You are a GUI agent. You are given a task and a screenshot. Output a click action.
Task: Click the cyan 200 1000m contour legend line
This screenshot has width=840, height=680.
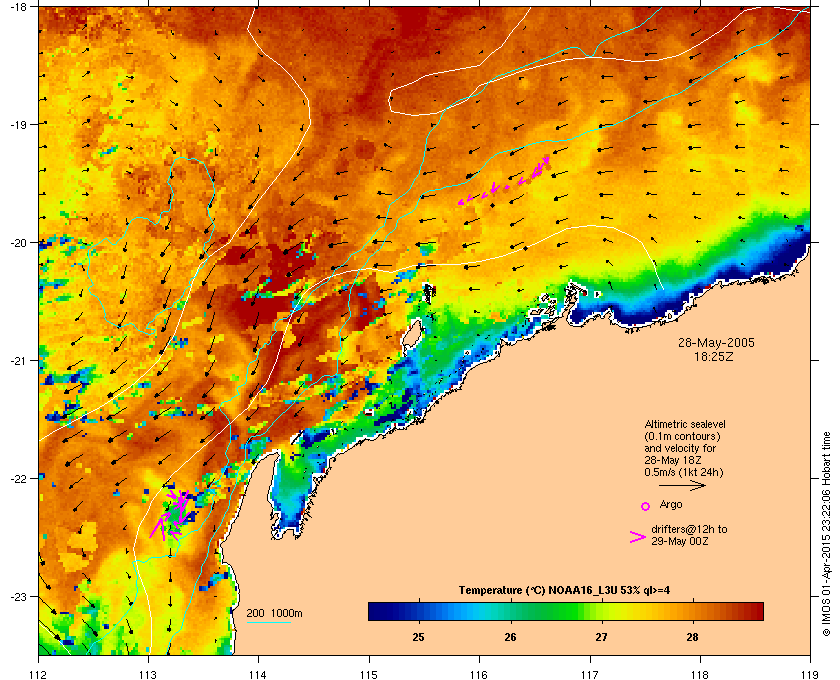[x=268, y=622]
